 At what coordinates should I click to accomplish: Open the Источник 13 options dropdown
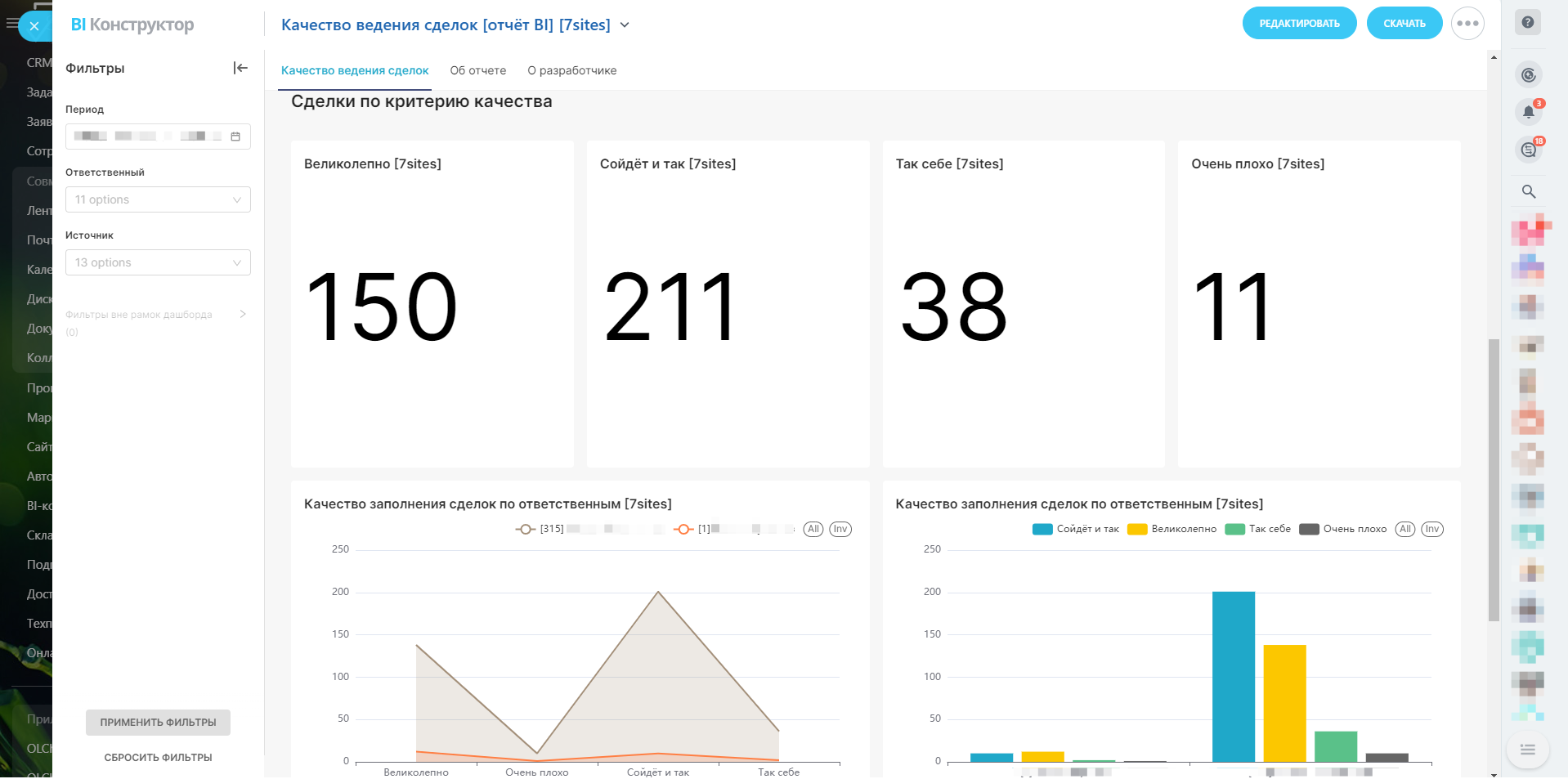click(x=158, y=262)
